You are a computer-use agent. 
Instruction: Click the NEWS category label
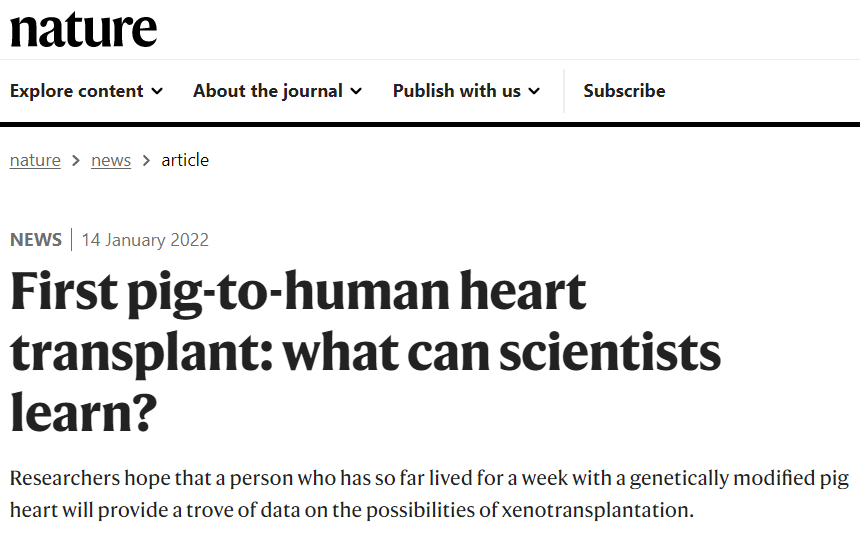tap(36, 240)
